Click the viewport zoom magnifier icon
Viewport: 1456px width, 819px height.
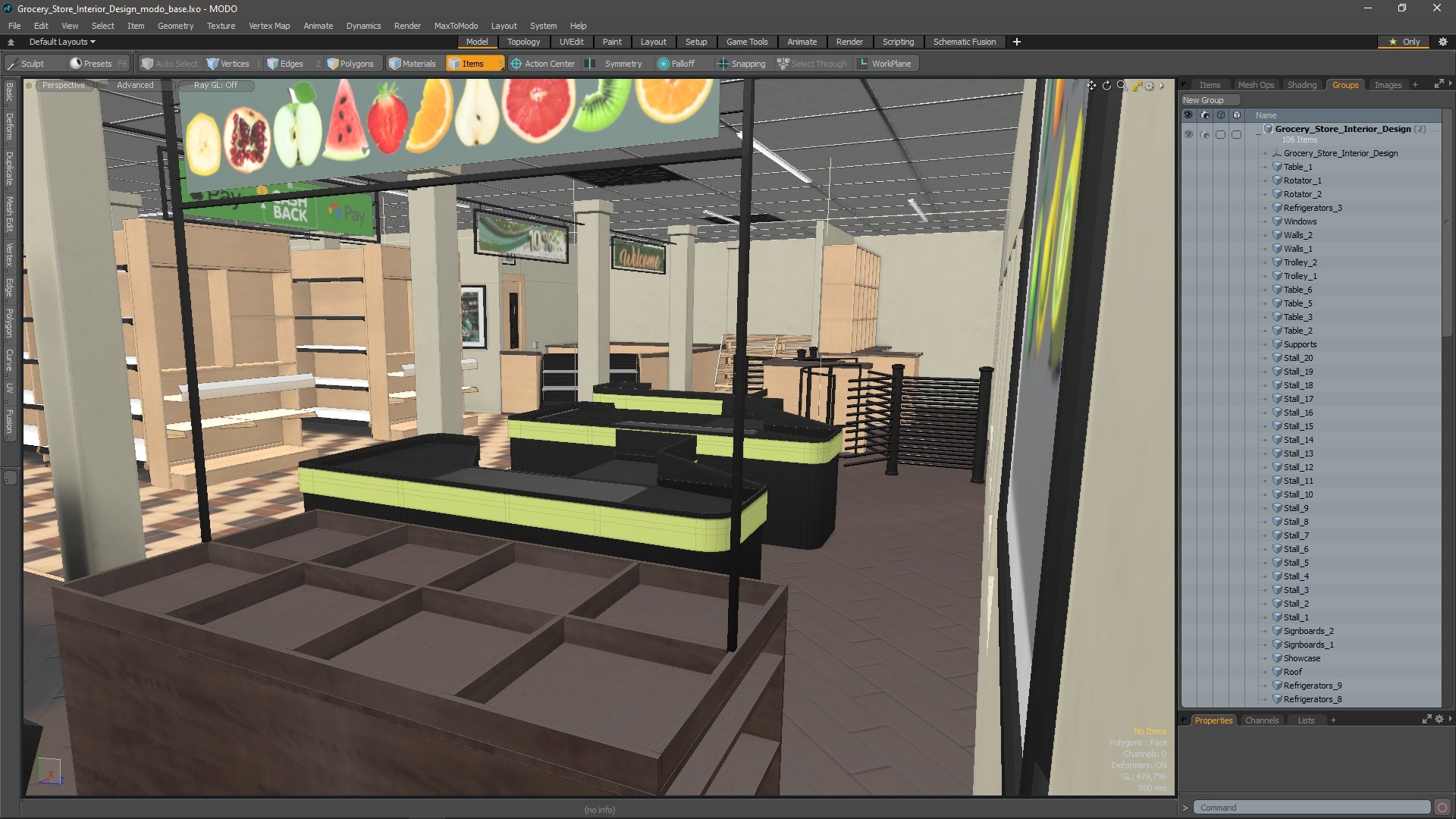pos(1122,86)
